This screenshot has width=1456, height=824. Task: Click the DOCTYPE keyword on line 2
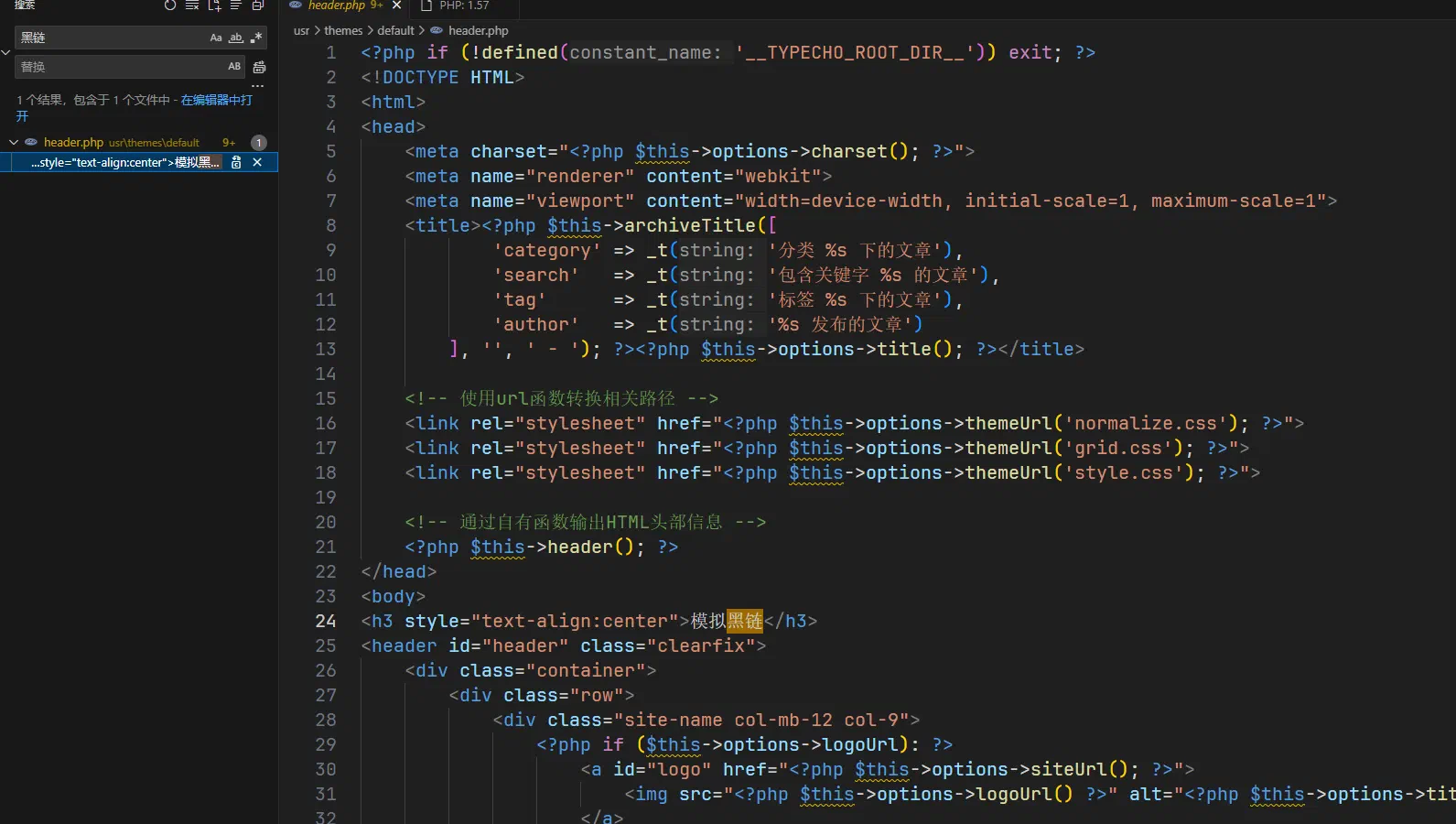coord(421,77)
